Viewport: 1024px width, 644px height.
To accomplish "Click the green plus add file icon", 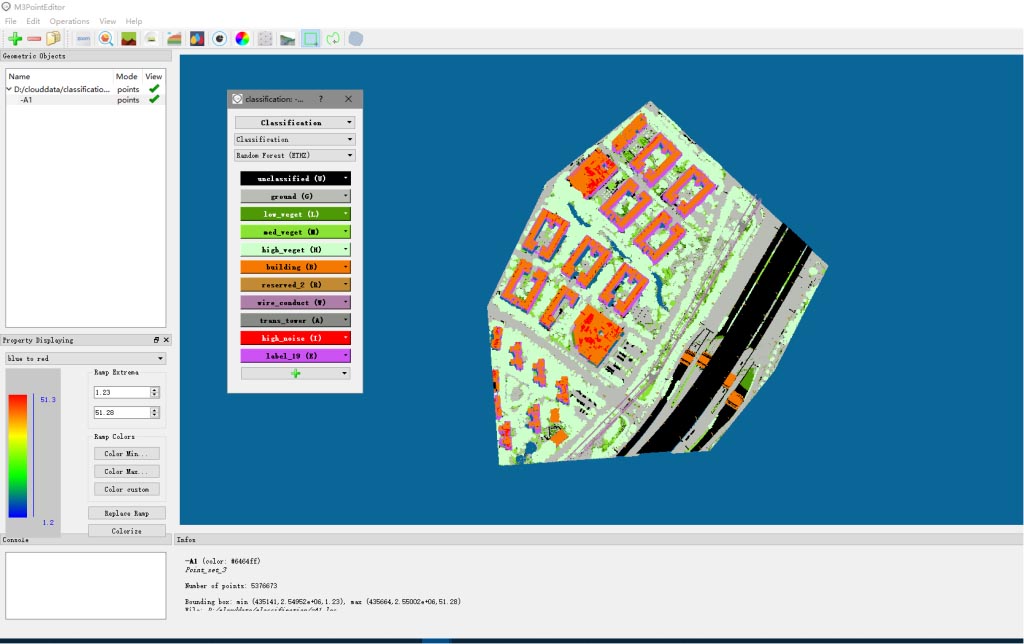I will pyautogui.click(x=14, y=39).
